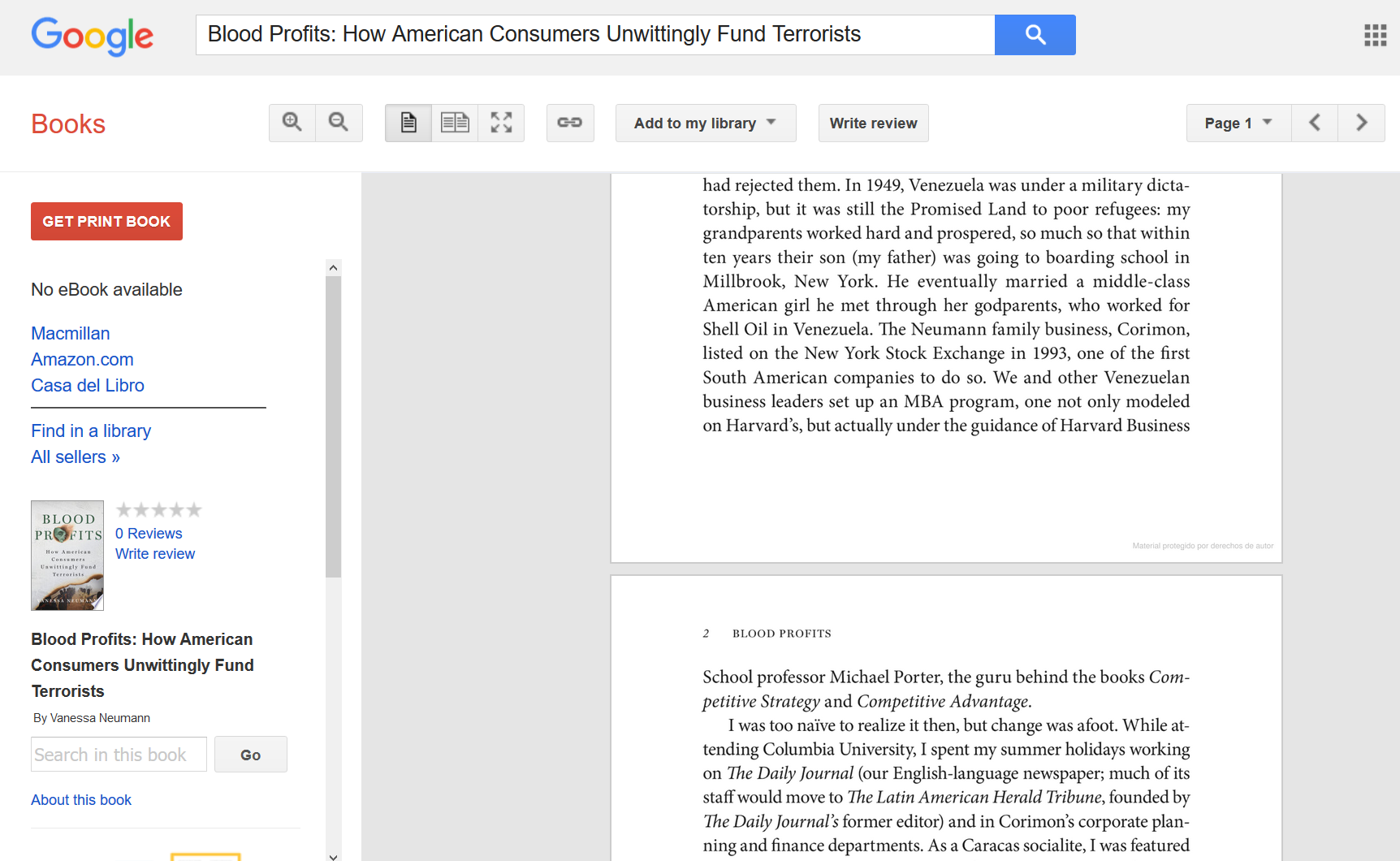Click the Google logo
The image size is (1400, 861).
[92, 36]
